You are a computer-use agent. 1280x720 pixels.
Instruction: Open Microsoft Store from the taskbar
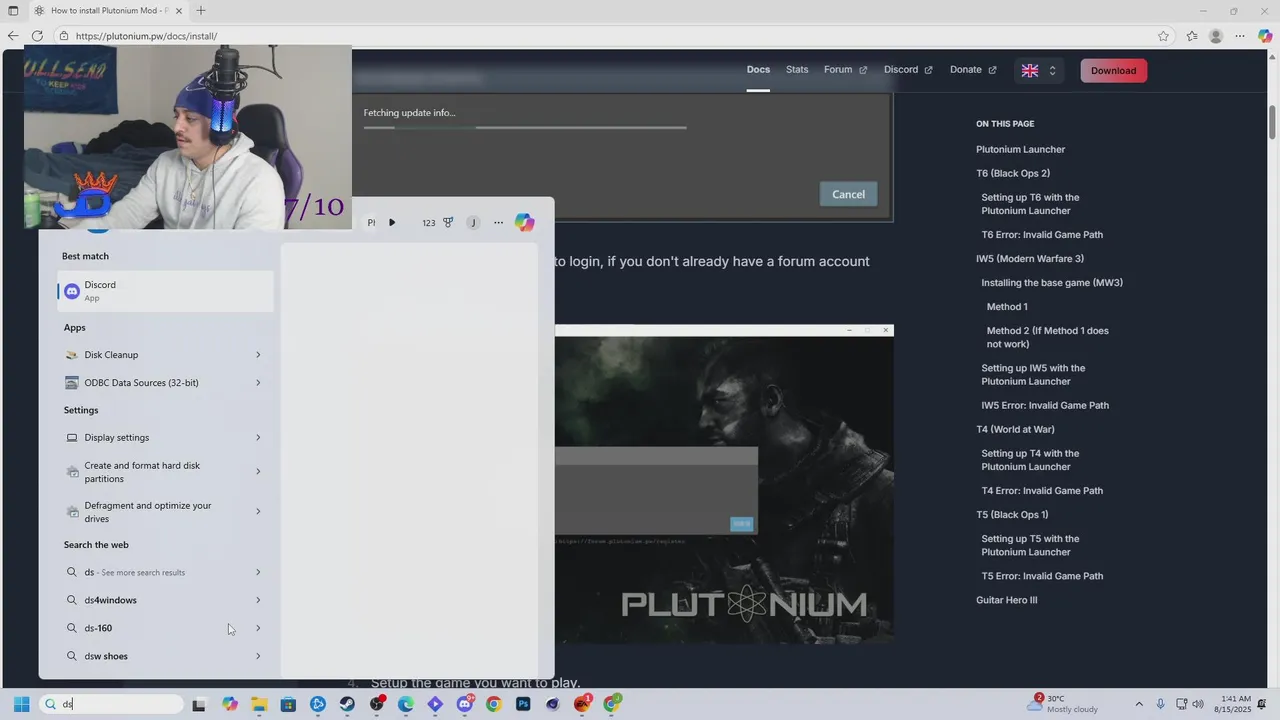[x=288, y=704]
